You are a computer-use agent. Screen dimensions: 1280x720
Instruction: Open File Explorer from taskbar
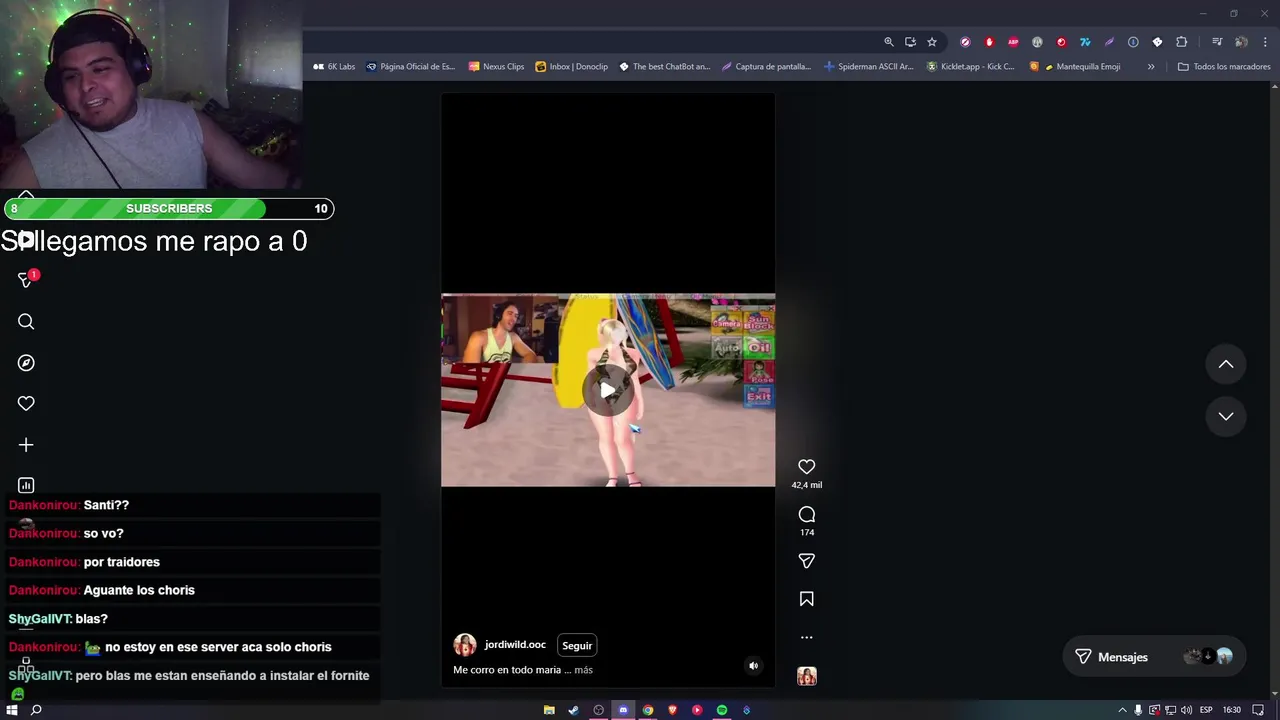[x=549, y=710]
